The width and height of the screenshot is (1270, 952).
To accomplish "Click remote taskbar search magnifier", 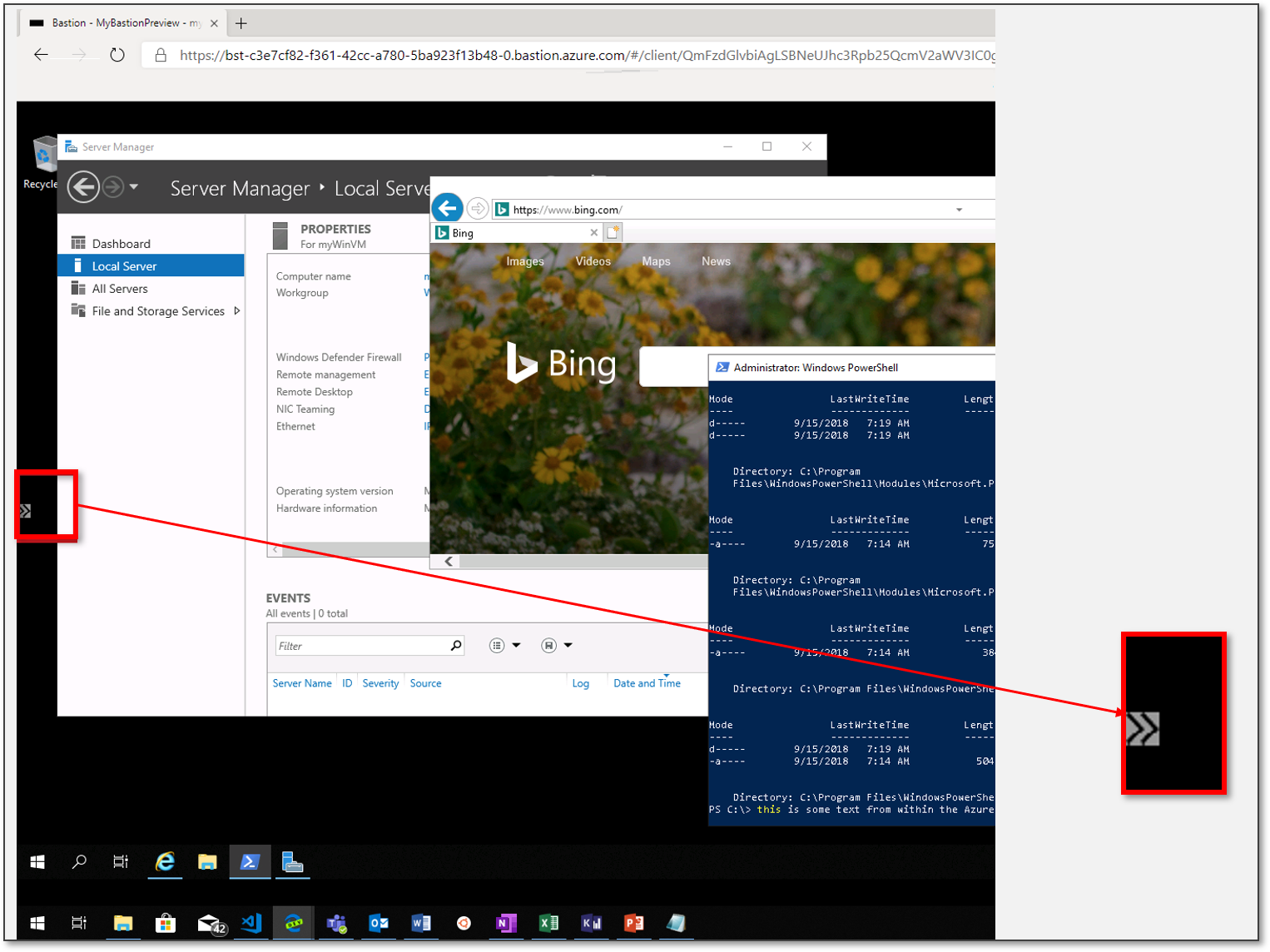I will [79, 862].
